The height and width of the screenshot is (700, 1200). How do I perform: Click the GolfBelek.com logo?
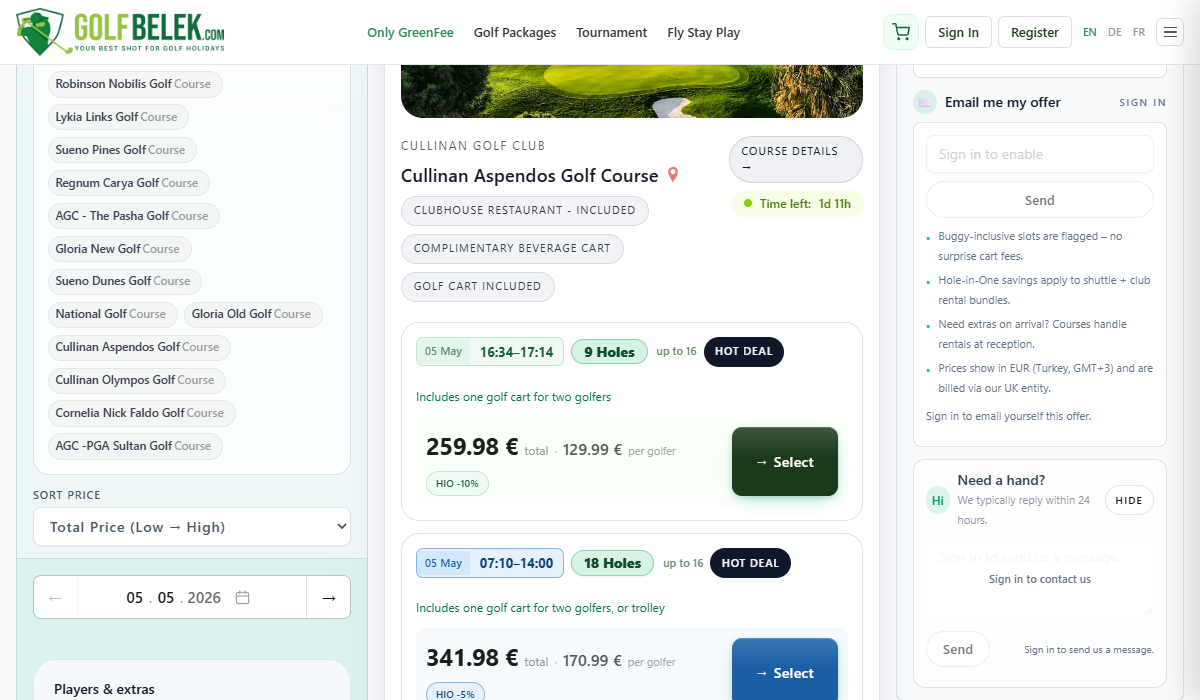[x=121, y=31]
